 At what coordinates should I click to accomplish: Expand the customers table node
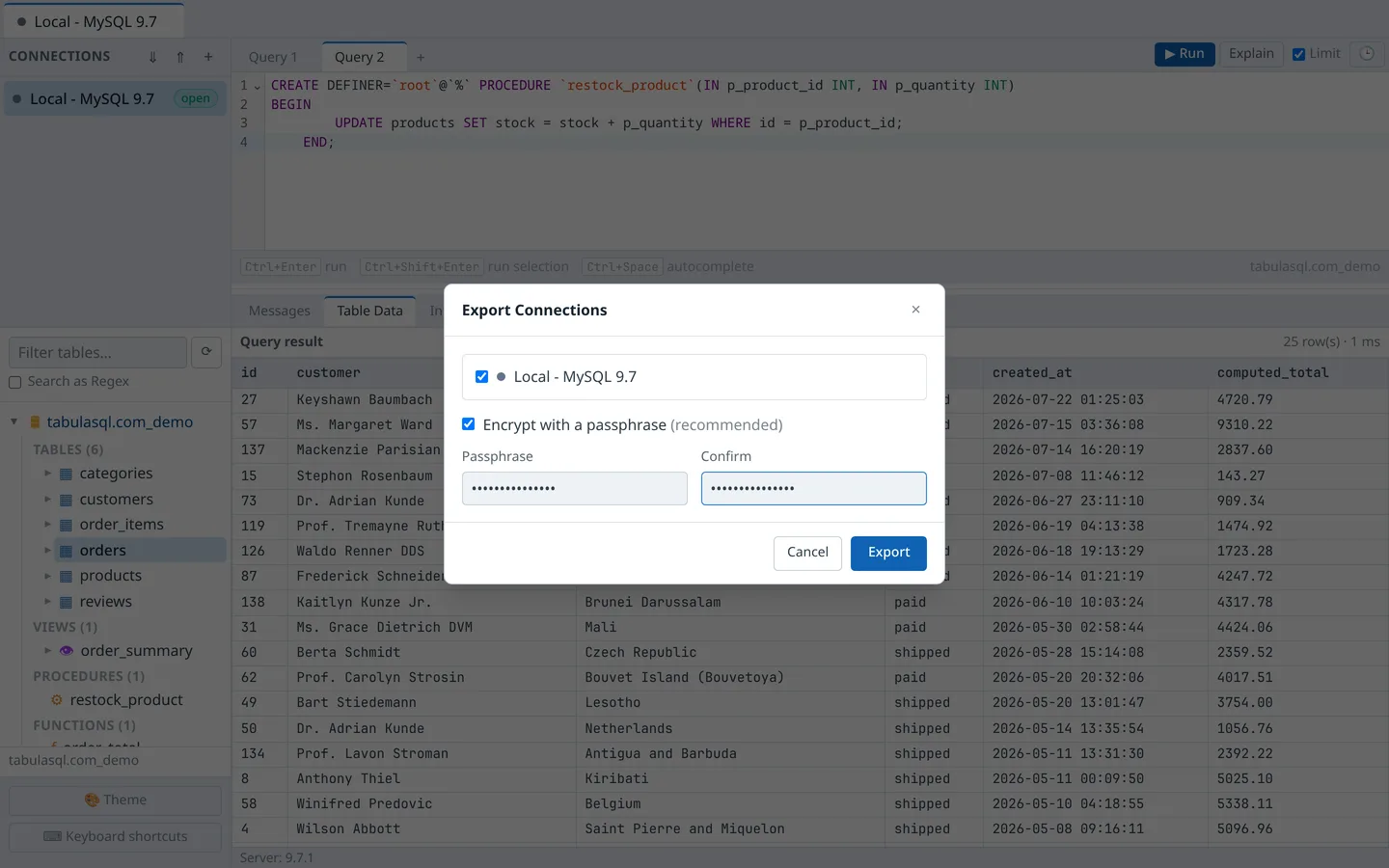point(47,500)
